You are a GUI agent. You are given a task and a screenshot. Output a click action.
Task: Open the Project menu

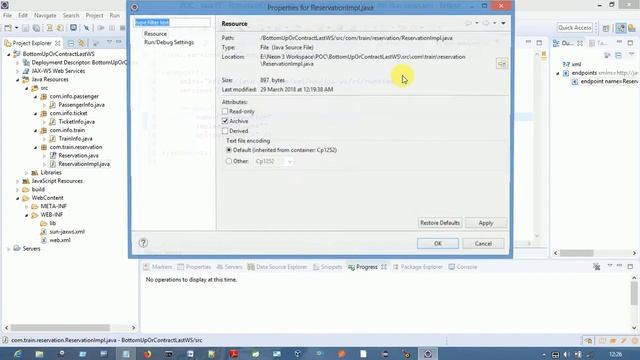point(94,15)
